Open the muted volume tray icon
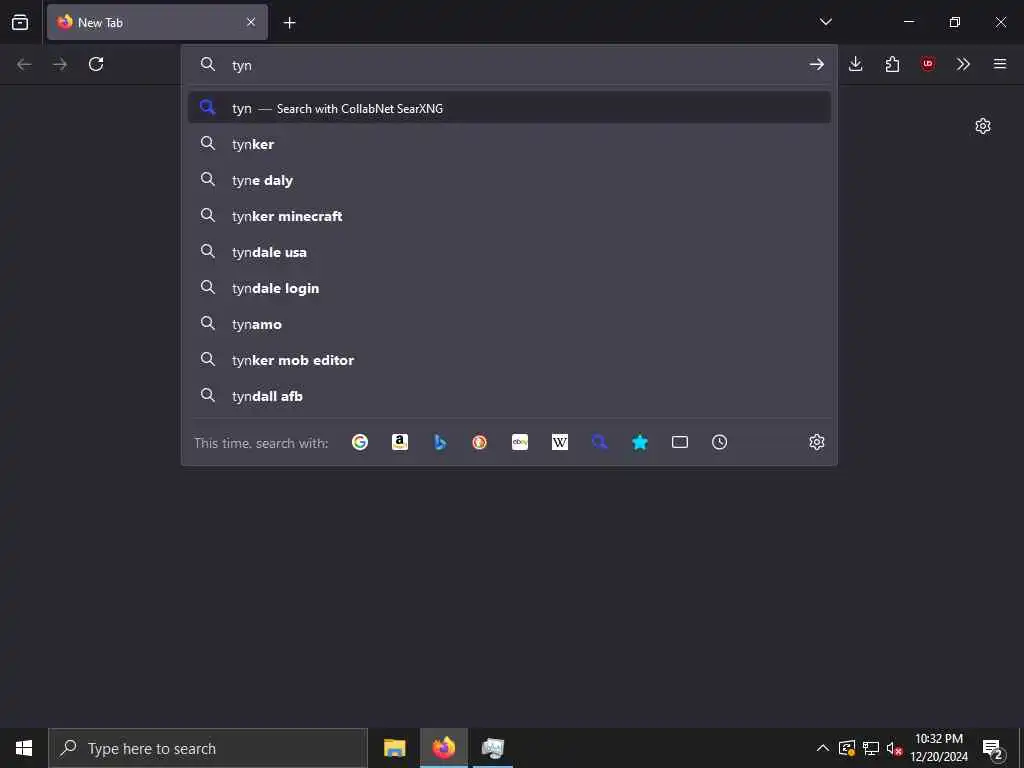 [x=894, y=748]
